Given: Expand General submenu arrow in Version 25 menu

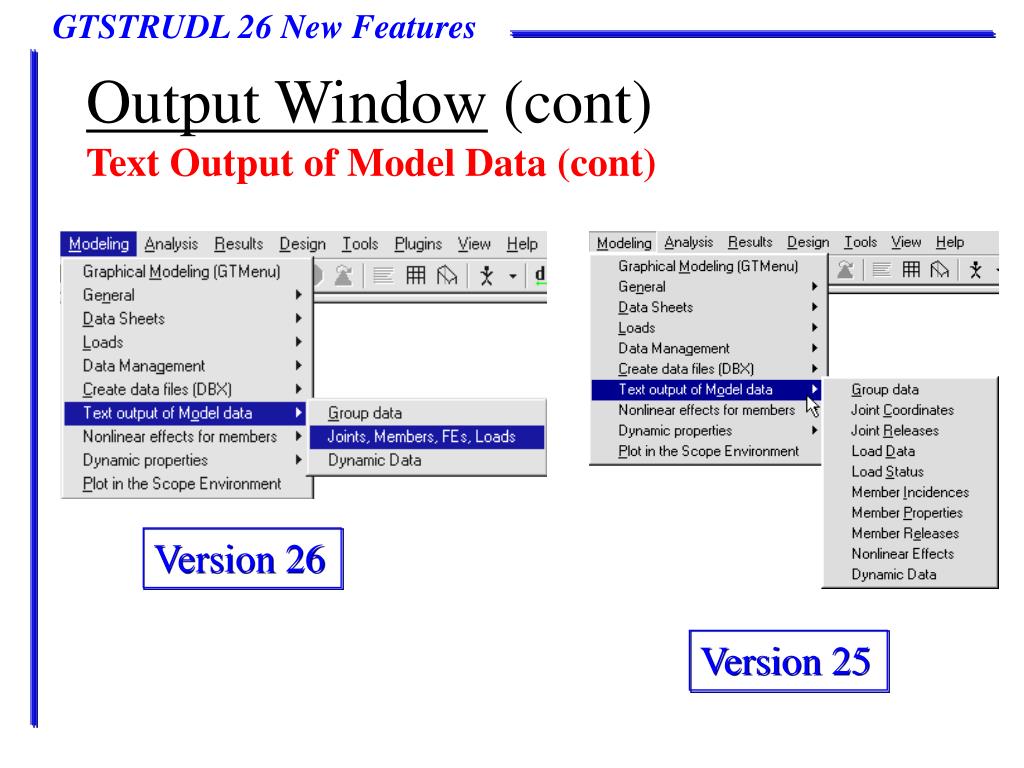Looking at the screenshot, I should [x=814, y=286].
